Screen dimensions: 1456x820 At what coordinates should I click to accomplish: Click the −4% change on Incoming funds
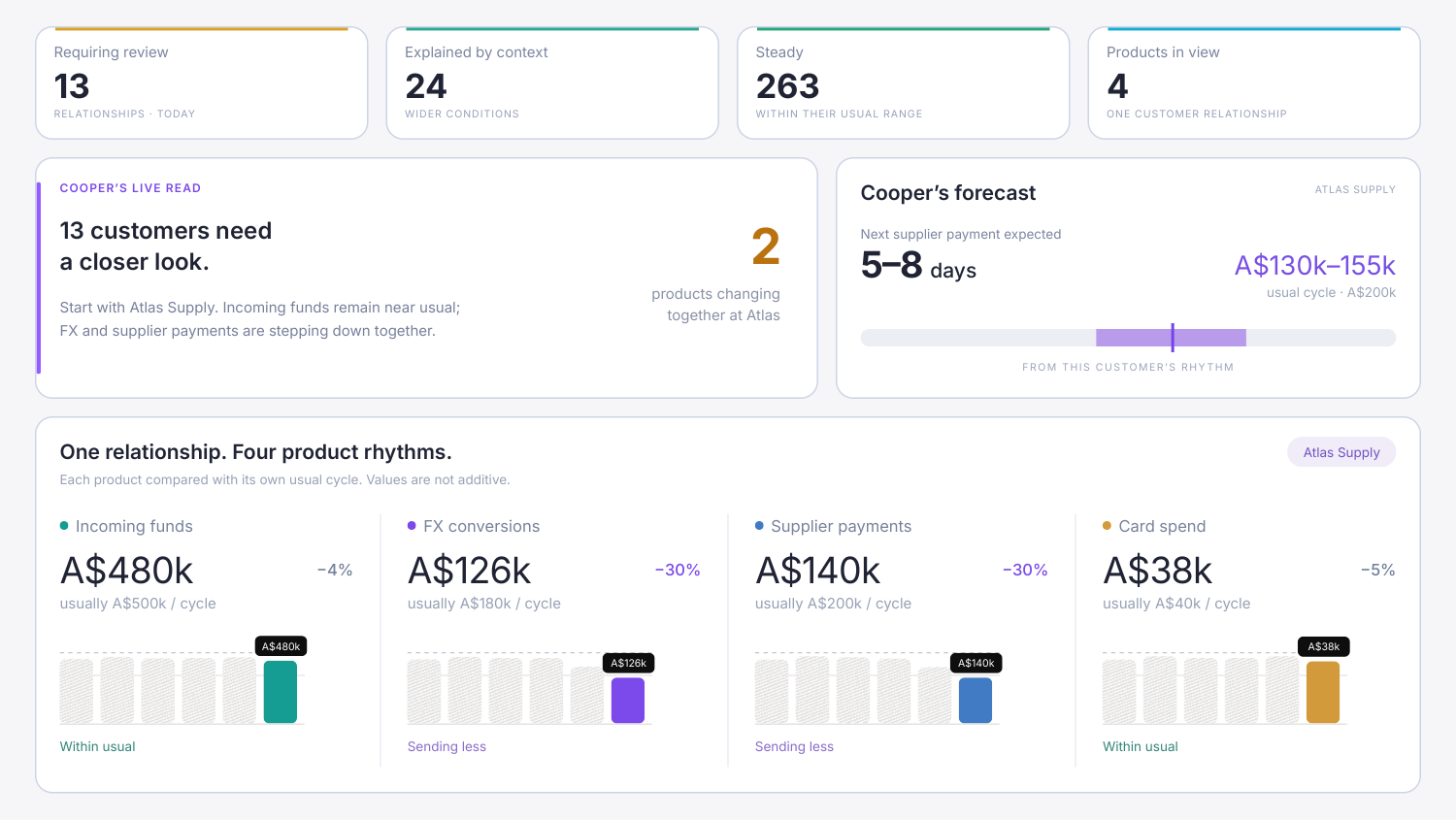point(335,570)
